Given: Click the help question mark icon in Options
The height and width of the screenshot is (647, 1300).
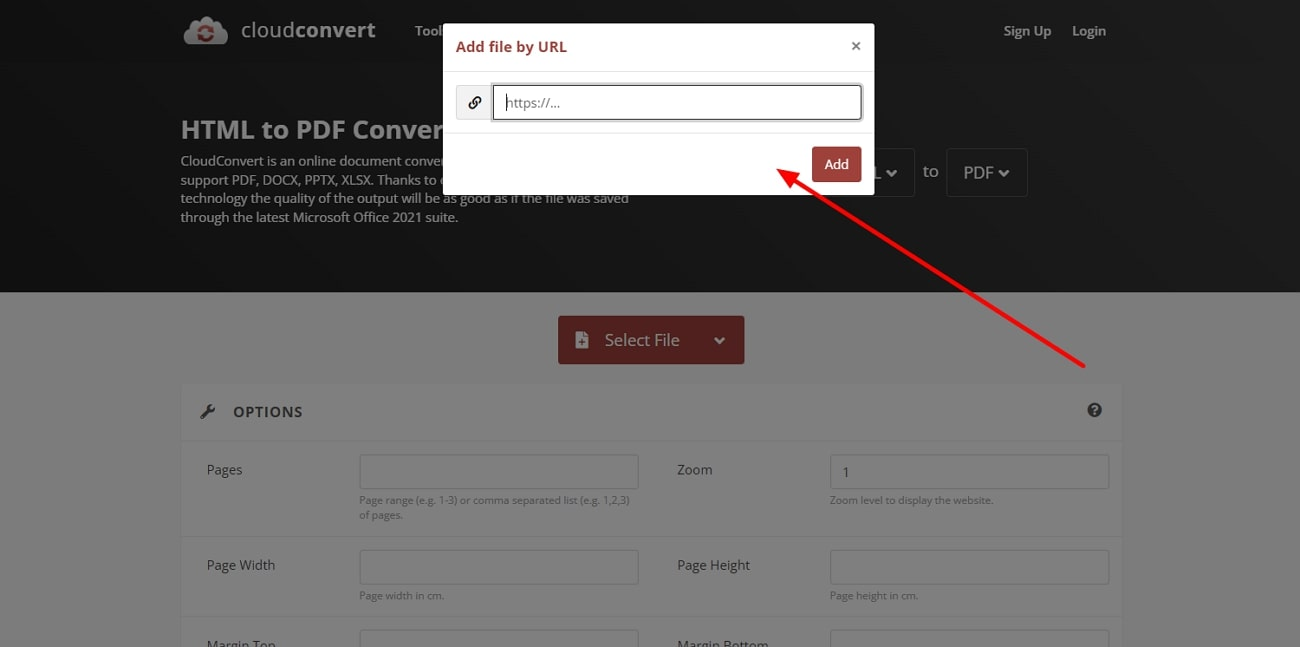Looking at the screenshot, I should [x=1095, y=410].
